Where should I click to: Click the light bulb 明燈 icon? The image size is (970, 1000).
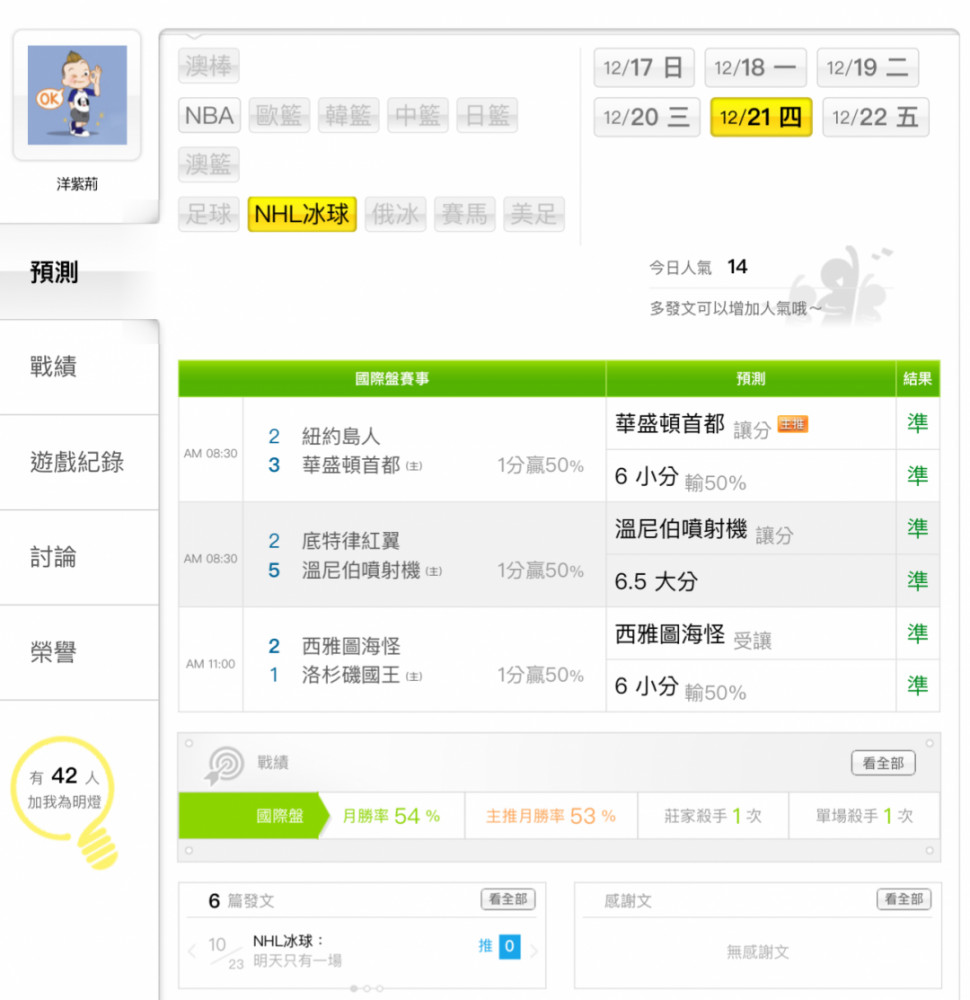click(x=65, y=802)
